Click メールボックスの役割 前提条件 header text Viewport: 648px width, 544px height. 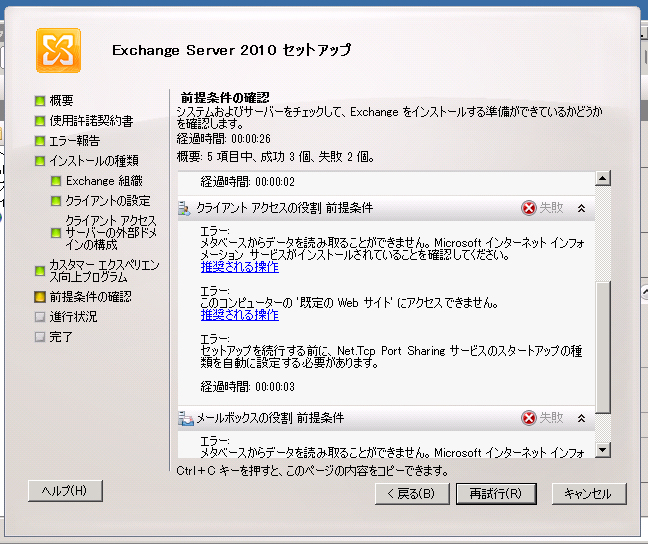pyautogui.click(x=270, y=418)
